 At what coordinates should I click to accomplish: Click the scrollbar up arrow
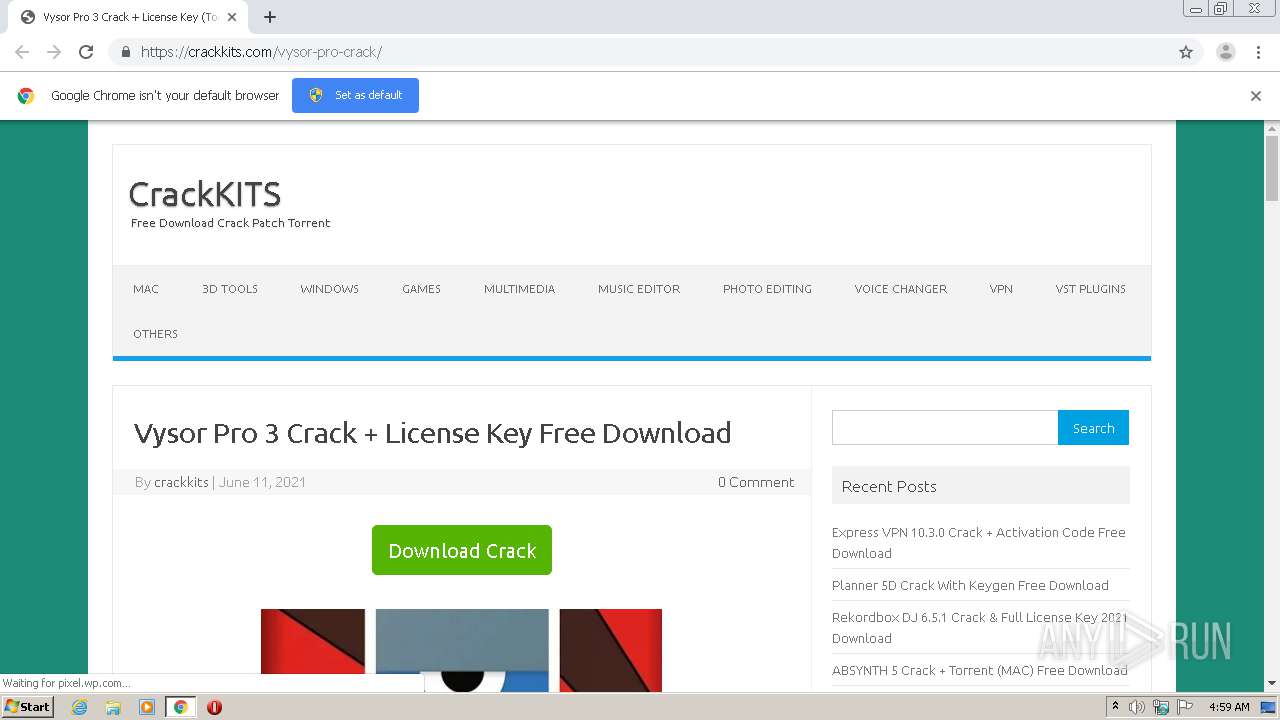coord(1272,128)
